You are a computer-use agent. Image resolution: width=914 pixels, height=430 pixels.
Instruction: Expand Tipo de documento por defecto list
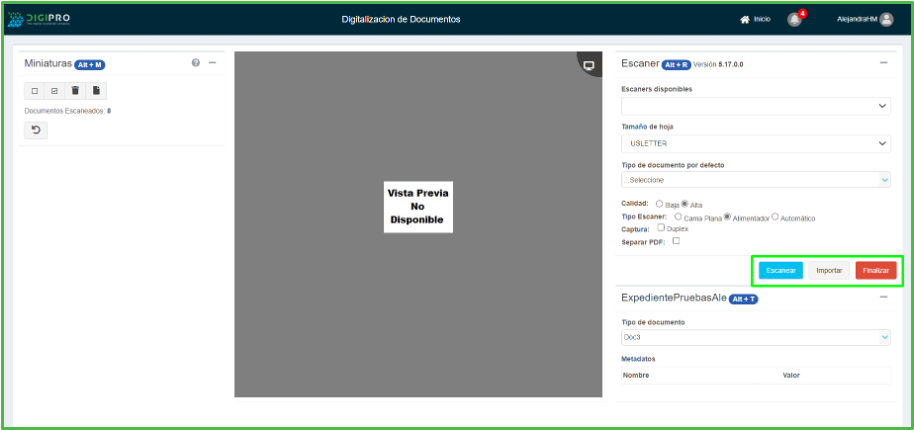[x=755, y=180]
